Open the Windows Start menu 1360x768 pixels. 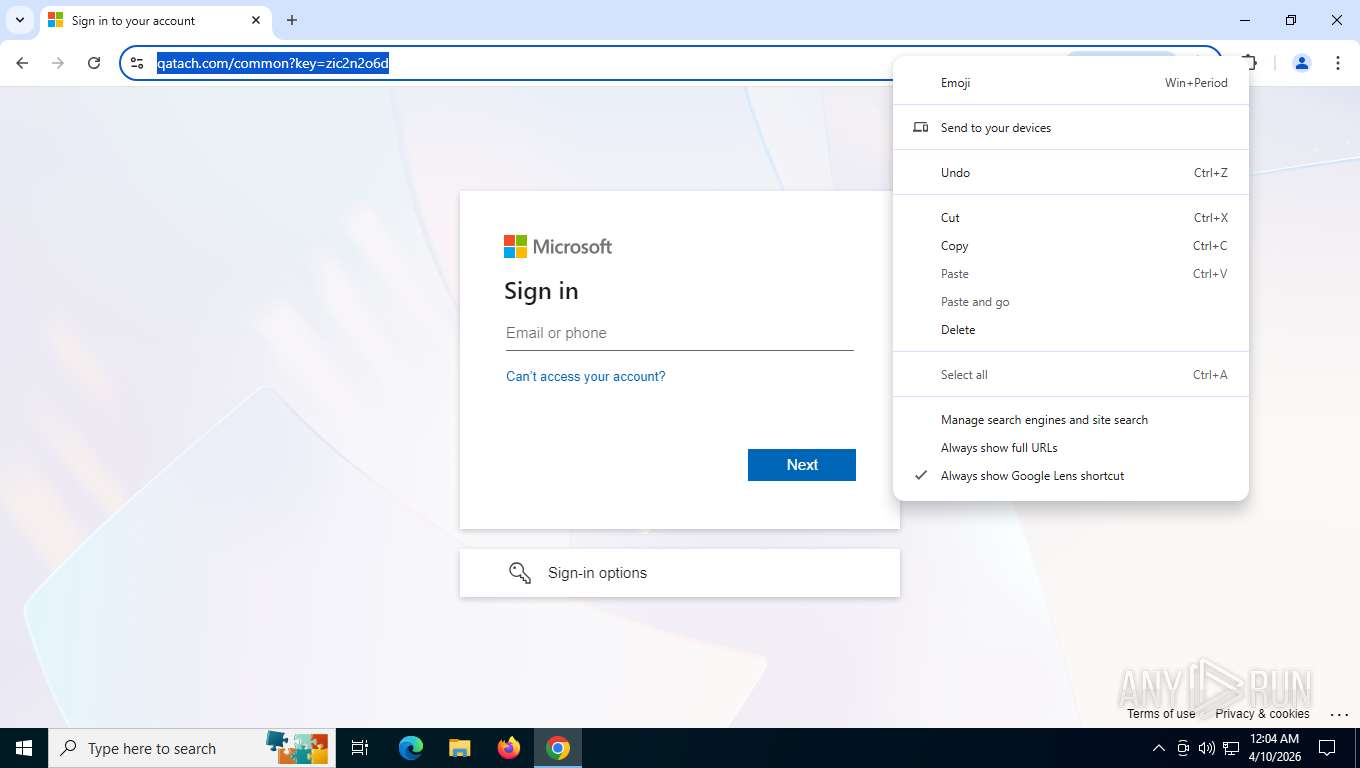[24, 748]
